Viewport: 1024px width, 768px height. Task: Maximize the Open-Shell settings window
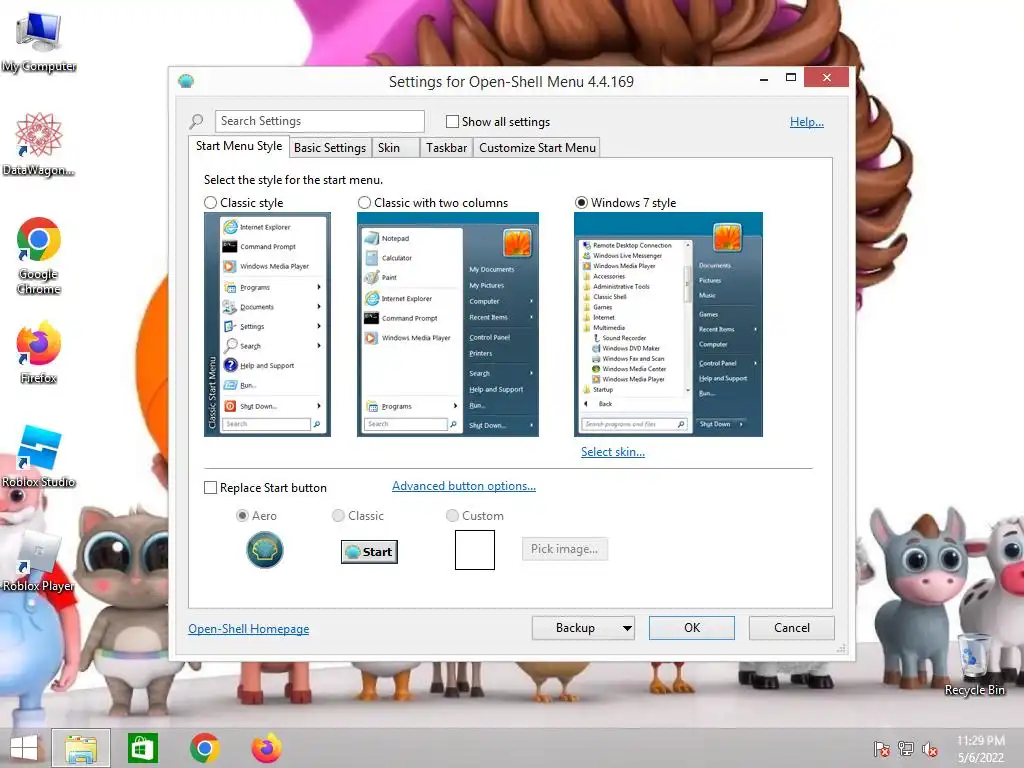pos(791,78)
